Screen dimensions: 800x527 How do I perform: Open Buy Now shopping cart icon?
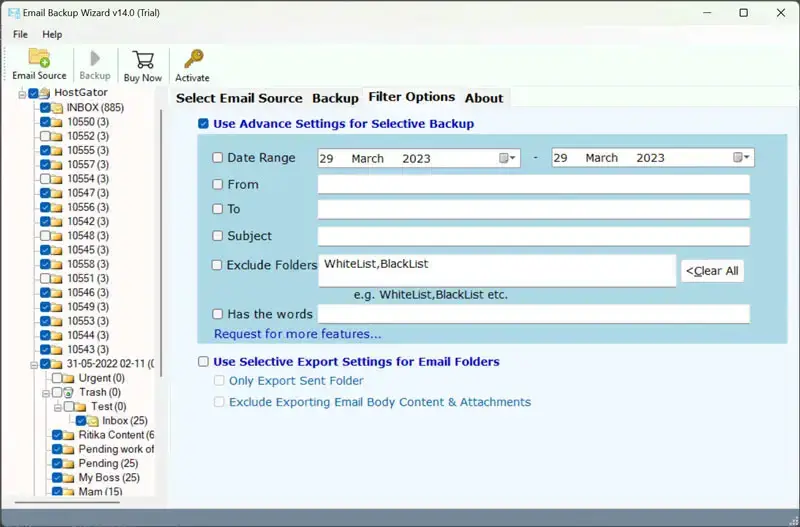pos(143,58)
